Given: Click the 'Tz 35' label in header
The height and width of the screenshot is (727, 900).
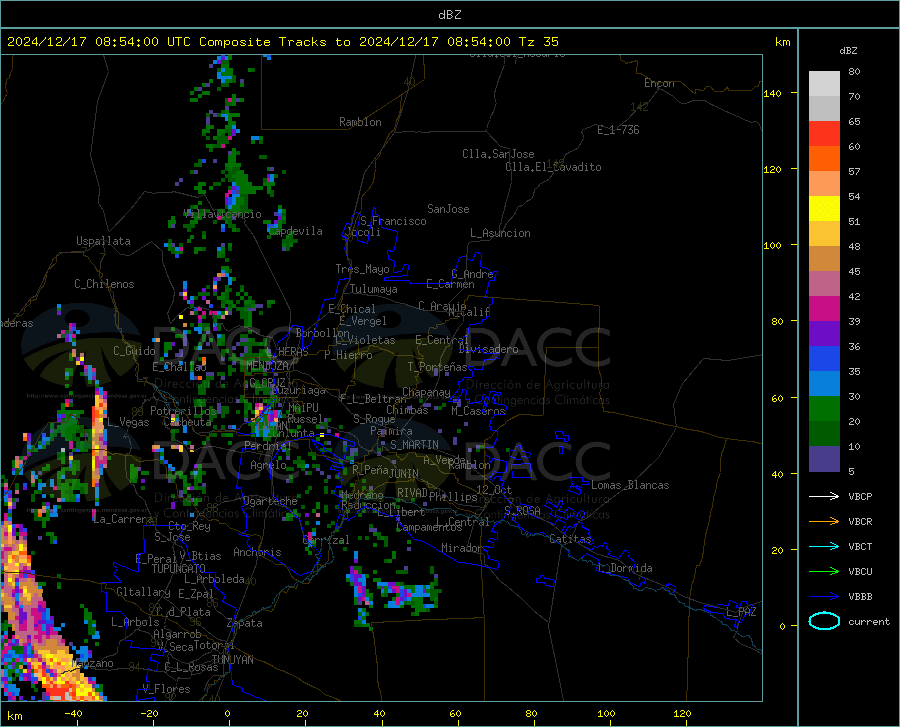Looking at the screenshot, I should (x=538, y=42).
